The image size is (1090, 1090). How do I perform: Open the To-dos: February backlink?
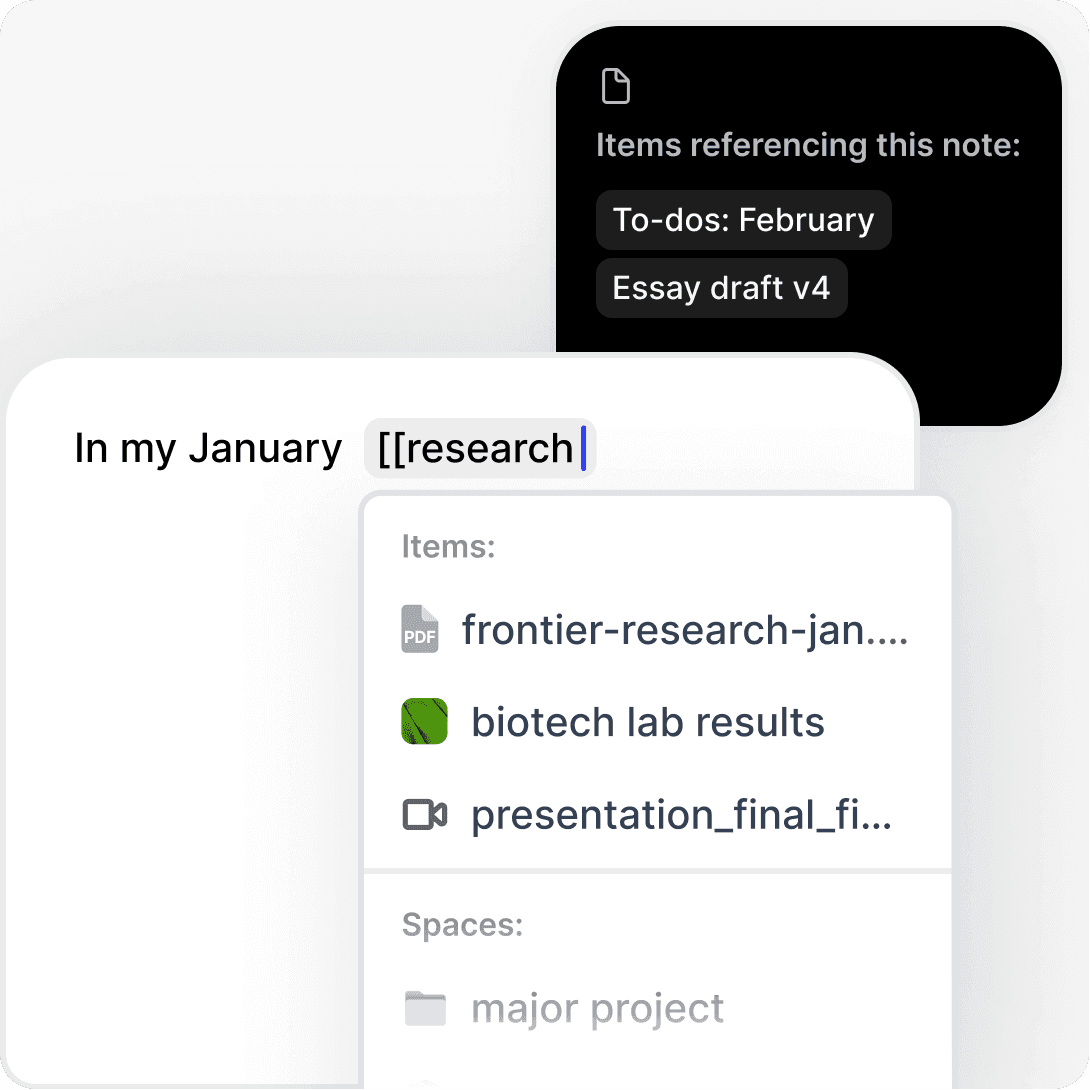click(x=743, y=220)
